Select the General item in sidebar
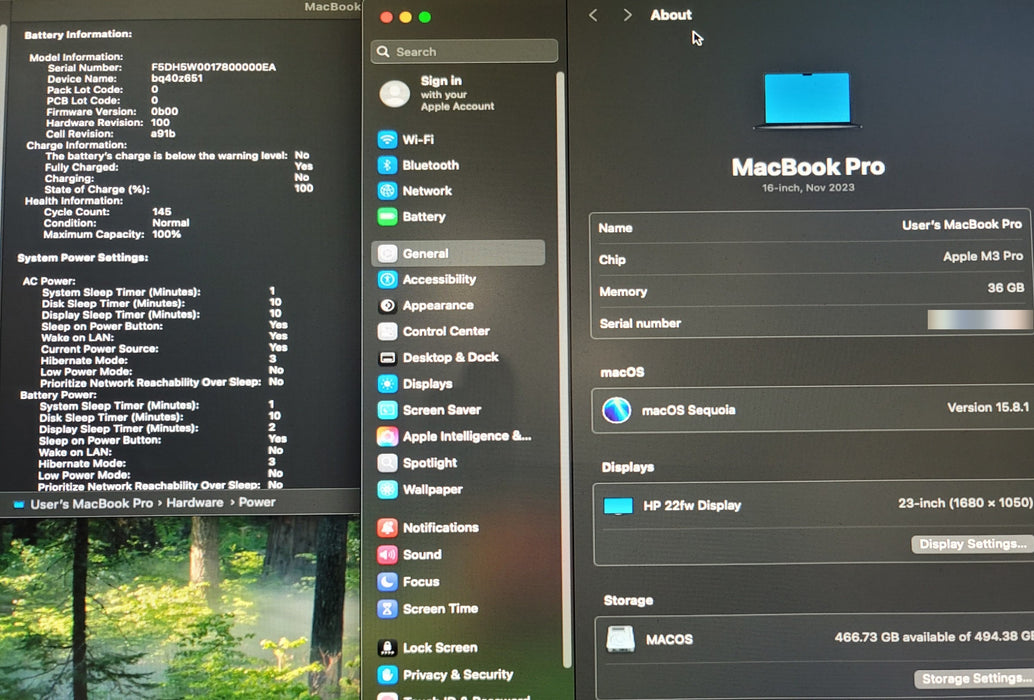The width and height of the screenshot is (1034, 700). [458, 253]
